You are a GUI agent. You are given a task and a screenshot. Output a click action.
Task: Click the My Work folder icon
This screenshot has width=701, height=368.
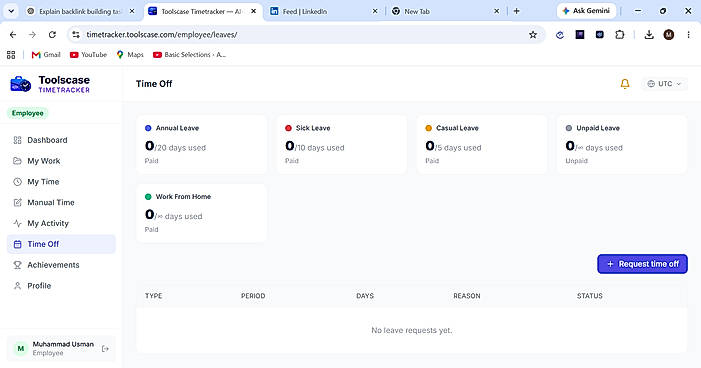point(17,161)
